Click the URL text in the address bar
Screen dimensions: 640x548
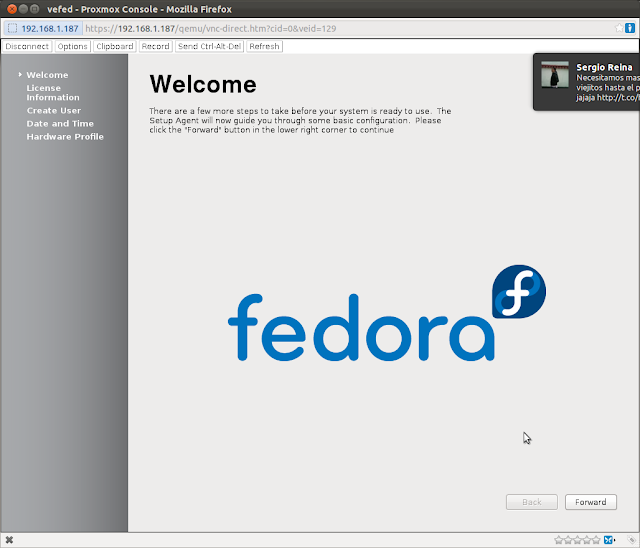211,29
